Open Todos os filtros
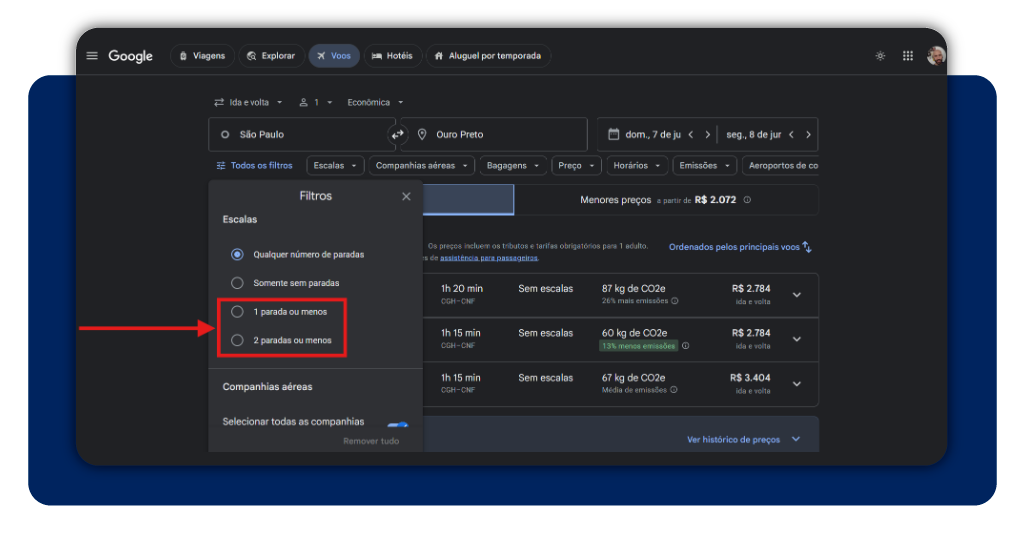Viewport: 1024px width, 536px height. tap(254, 166)
